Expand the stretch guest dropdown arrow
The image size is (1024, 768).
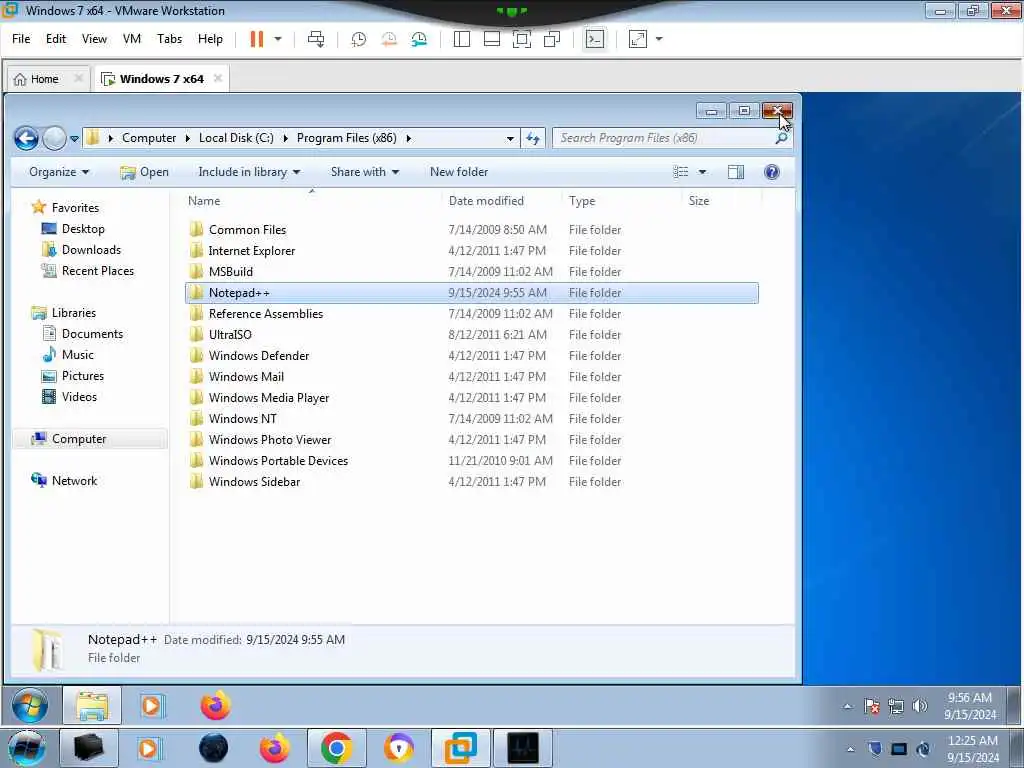(659, 39)
